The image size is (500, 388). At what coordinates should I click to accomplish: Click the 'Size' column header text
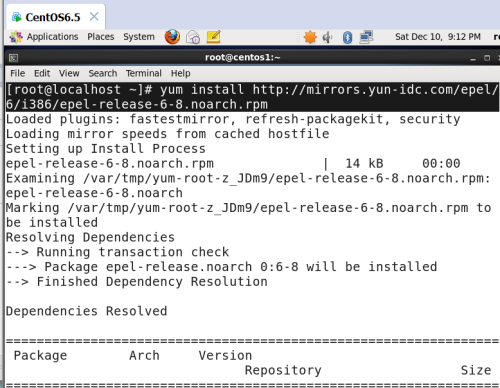pos(476,370)
